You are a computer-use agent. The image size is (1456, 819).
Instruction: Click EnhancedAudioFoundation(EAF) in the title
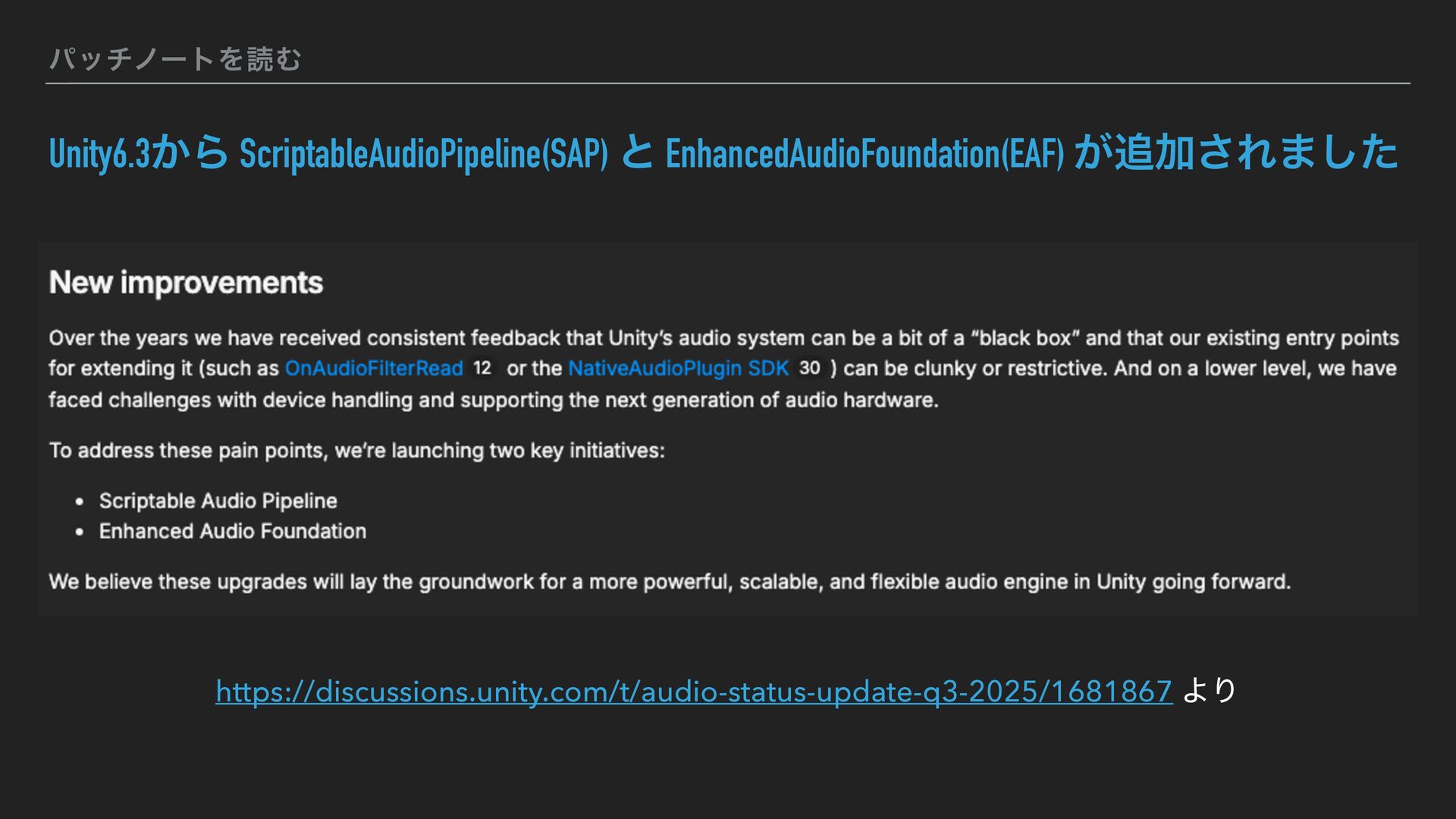point(864,153)
